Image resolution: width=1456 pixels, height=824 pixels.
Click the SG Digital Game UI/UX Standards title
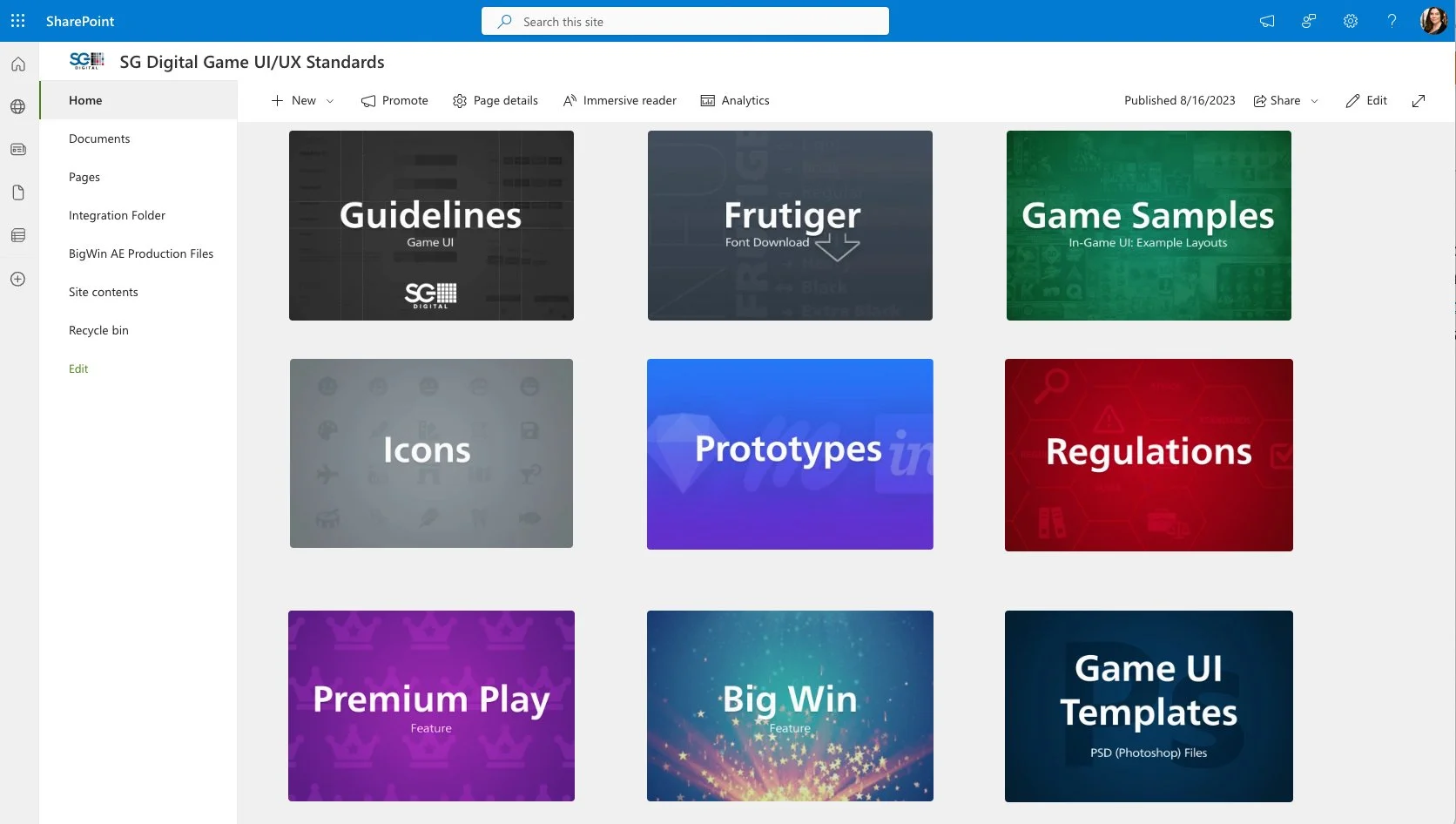(252, 62)
